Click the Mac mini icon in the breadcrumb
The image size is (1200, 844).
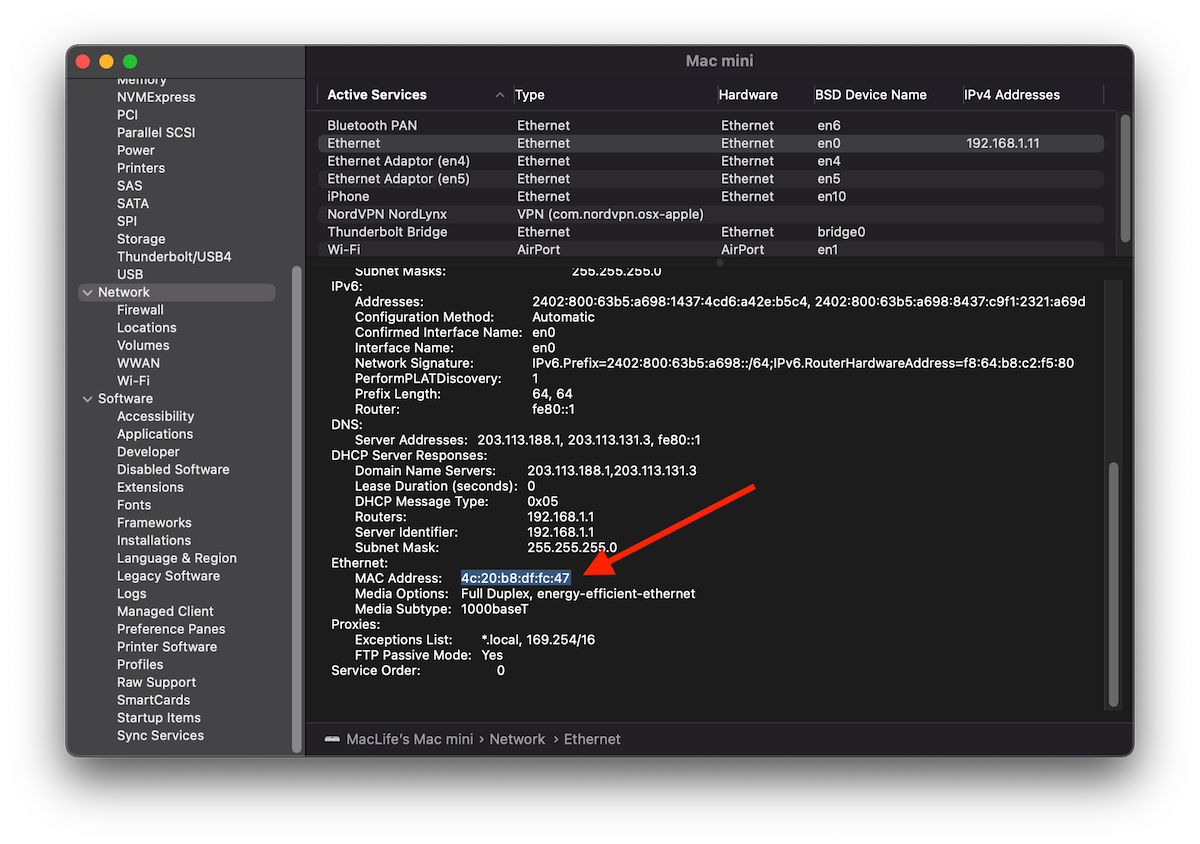click(x=333, y=739)
